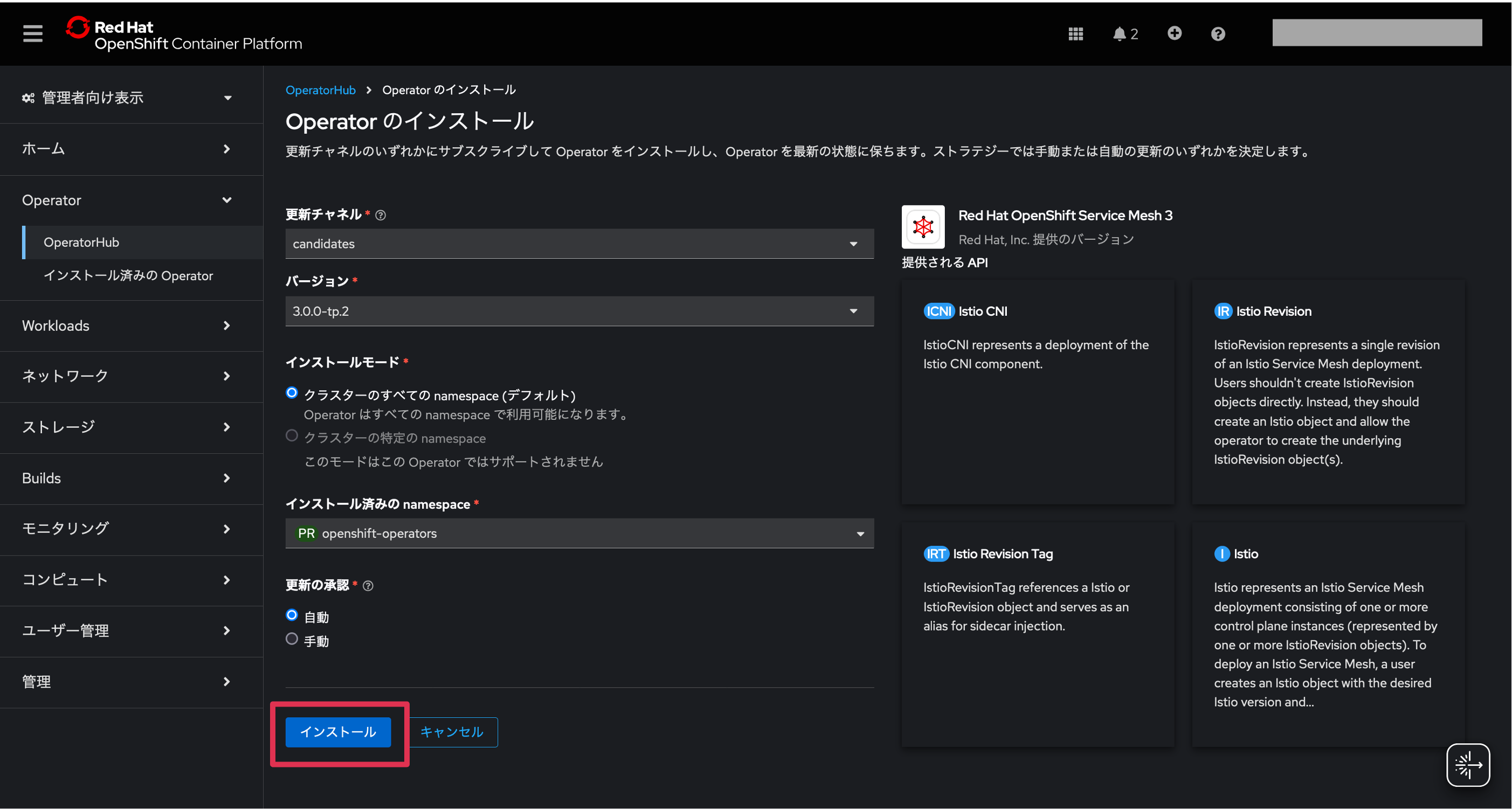Navigate back via the OperatorHub breadcrumb link
1512x810 pixels.
point(321,89)
